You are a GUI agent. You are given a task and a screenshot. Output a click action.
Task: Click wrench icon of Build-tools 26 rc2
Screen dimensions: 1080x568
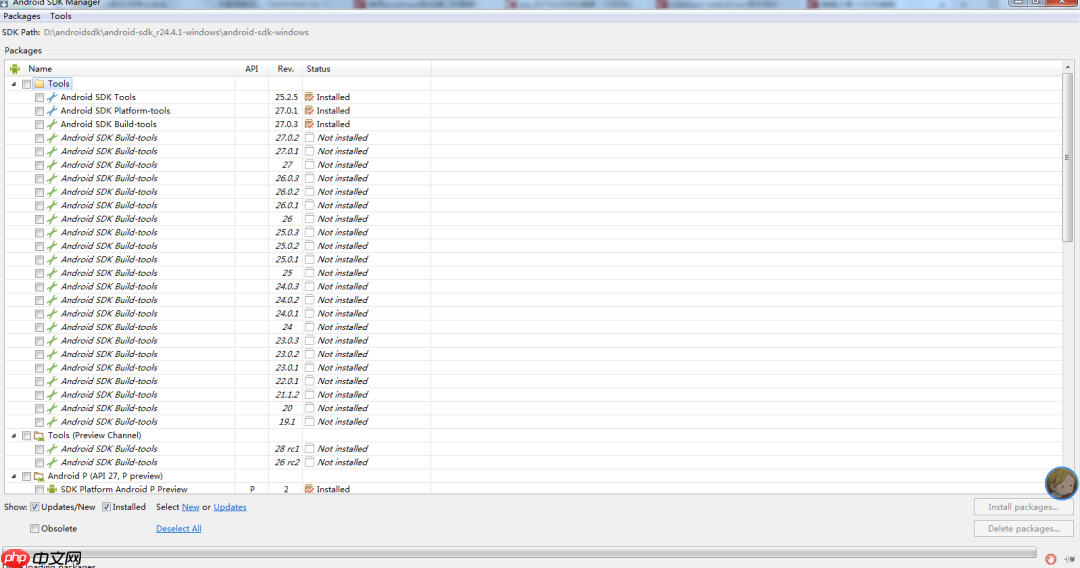click(52, 463)
